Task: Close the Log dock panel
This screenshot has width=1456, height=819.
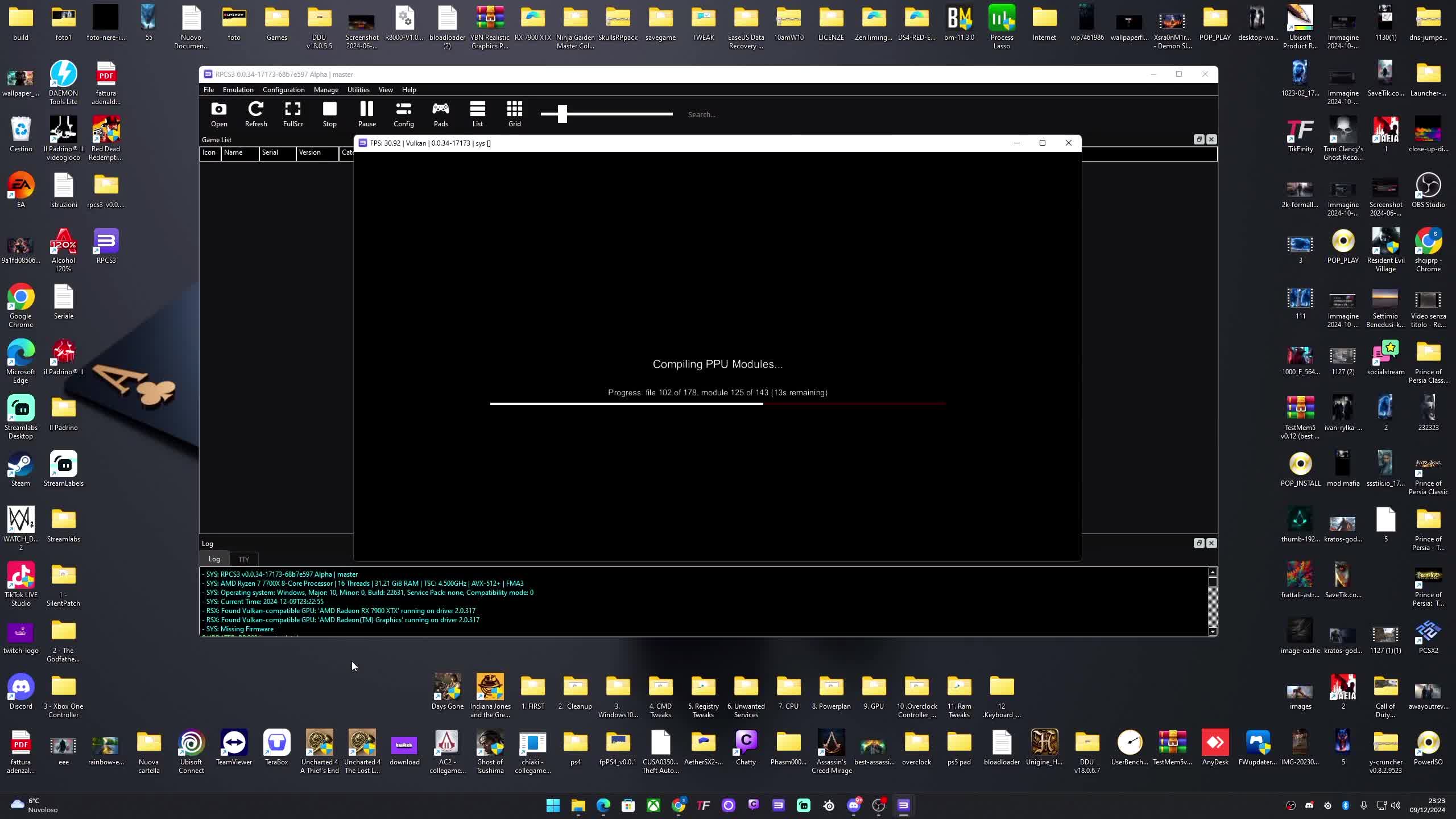Action: tap(1211, 543)
